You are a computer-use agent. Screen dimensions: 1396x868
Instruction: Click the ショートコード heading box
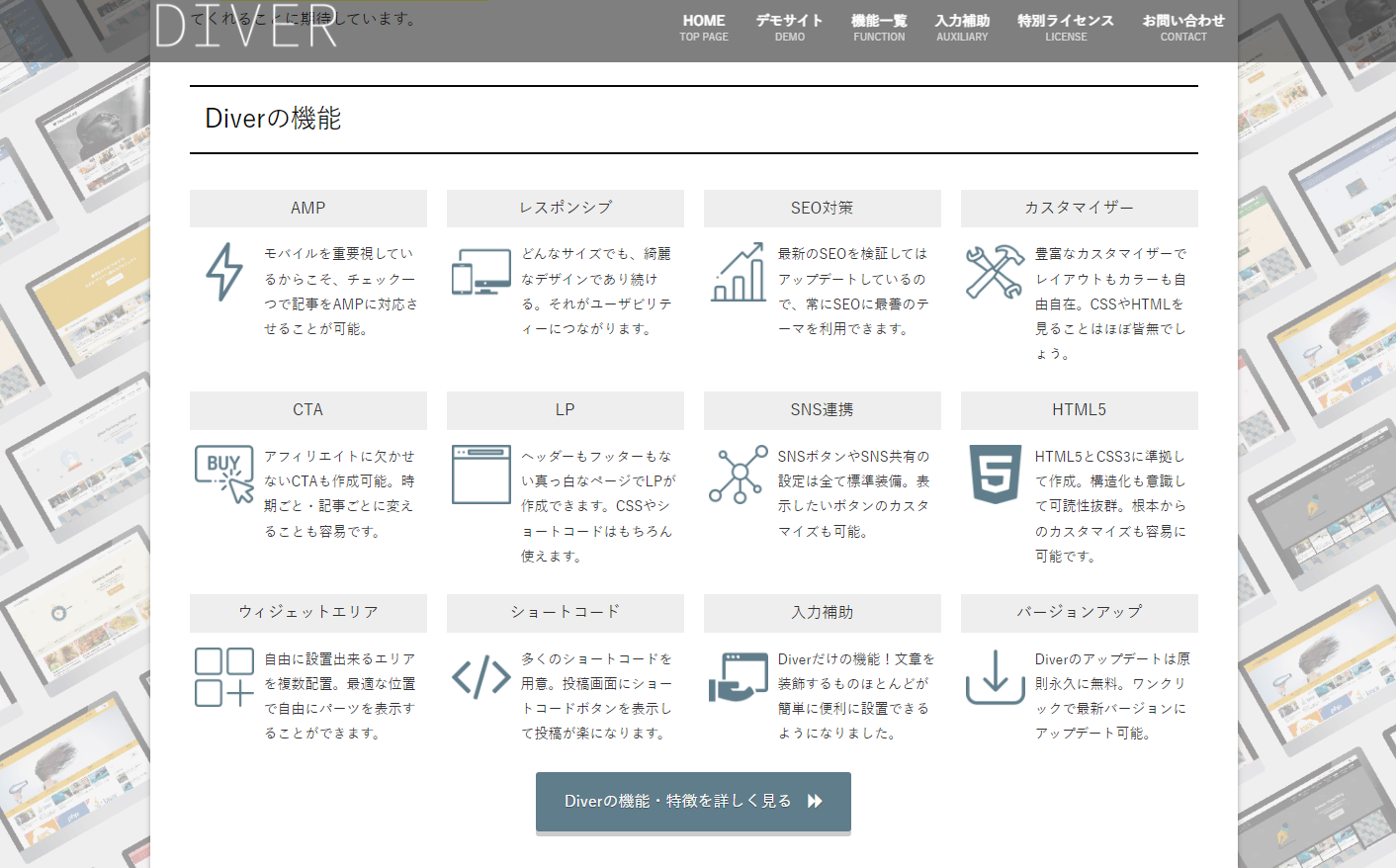click(x=566, y=613)
